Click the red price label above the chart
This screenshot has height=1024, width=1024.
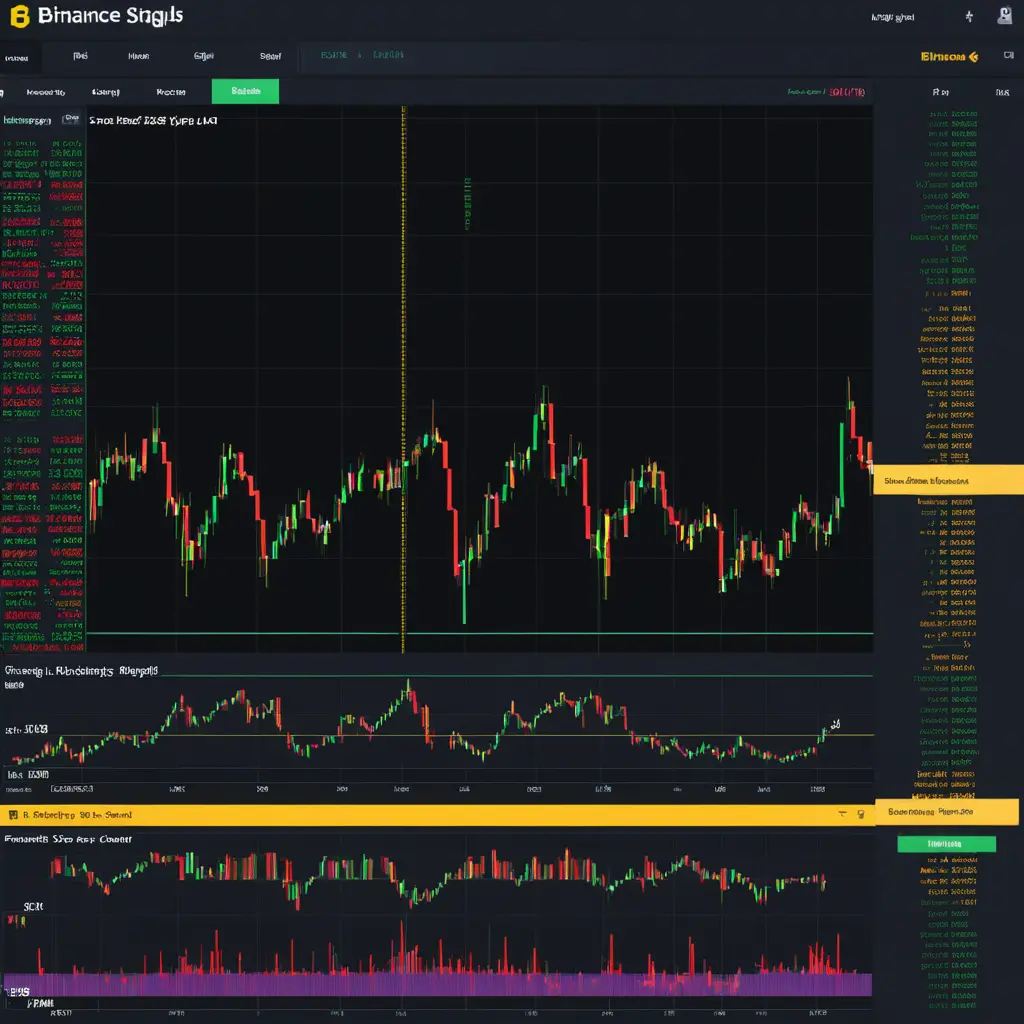click(x=847, y=92)
